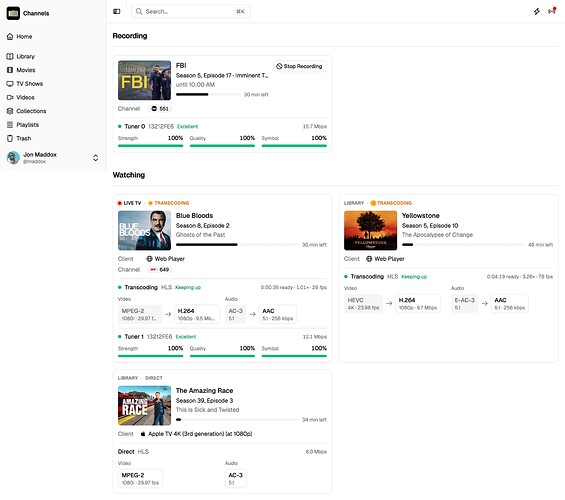Screen dimensions: 565x500
Task: Click Tuner 0 Symbol signal bar
Action: pos(294,146)
